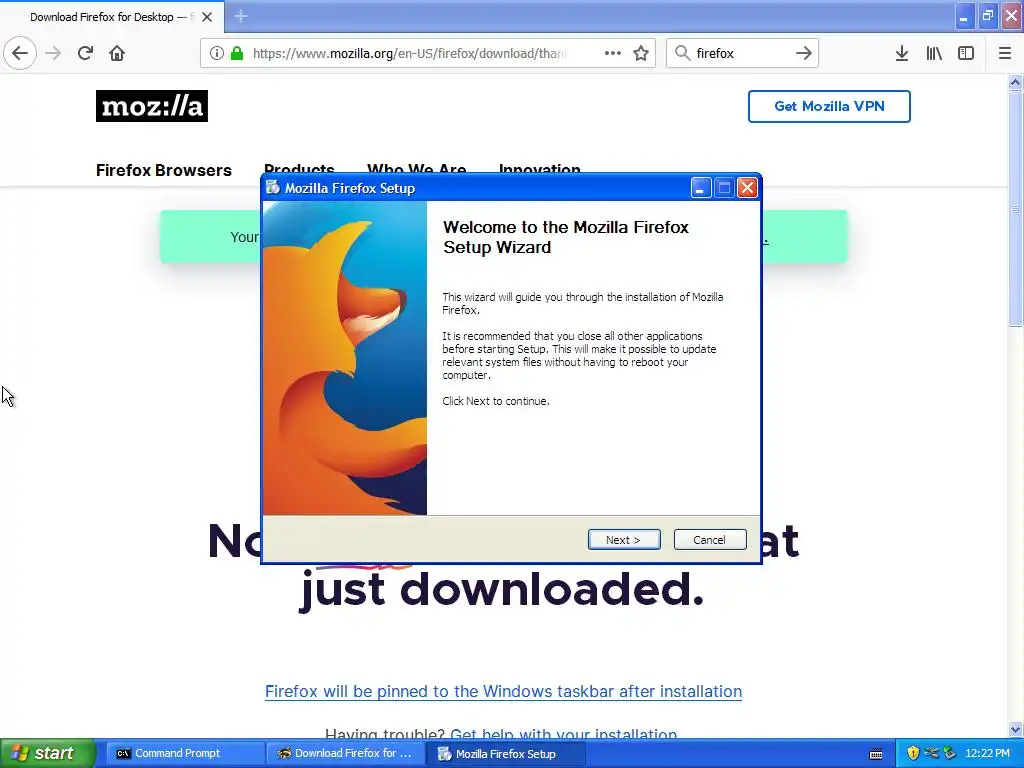The width and height of the screenshot is (1024, 768).
Task: Open Get help with your installation link
Action: pos(564,734)
